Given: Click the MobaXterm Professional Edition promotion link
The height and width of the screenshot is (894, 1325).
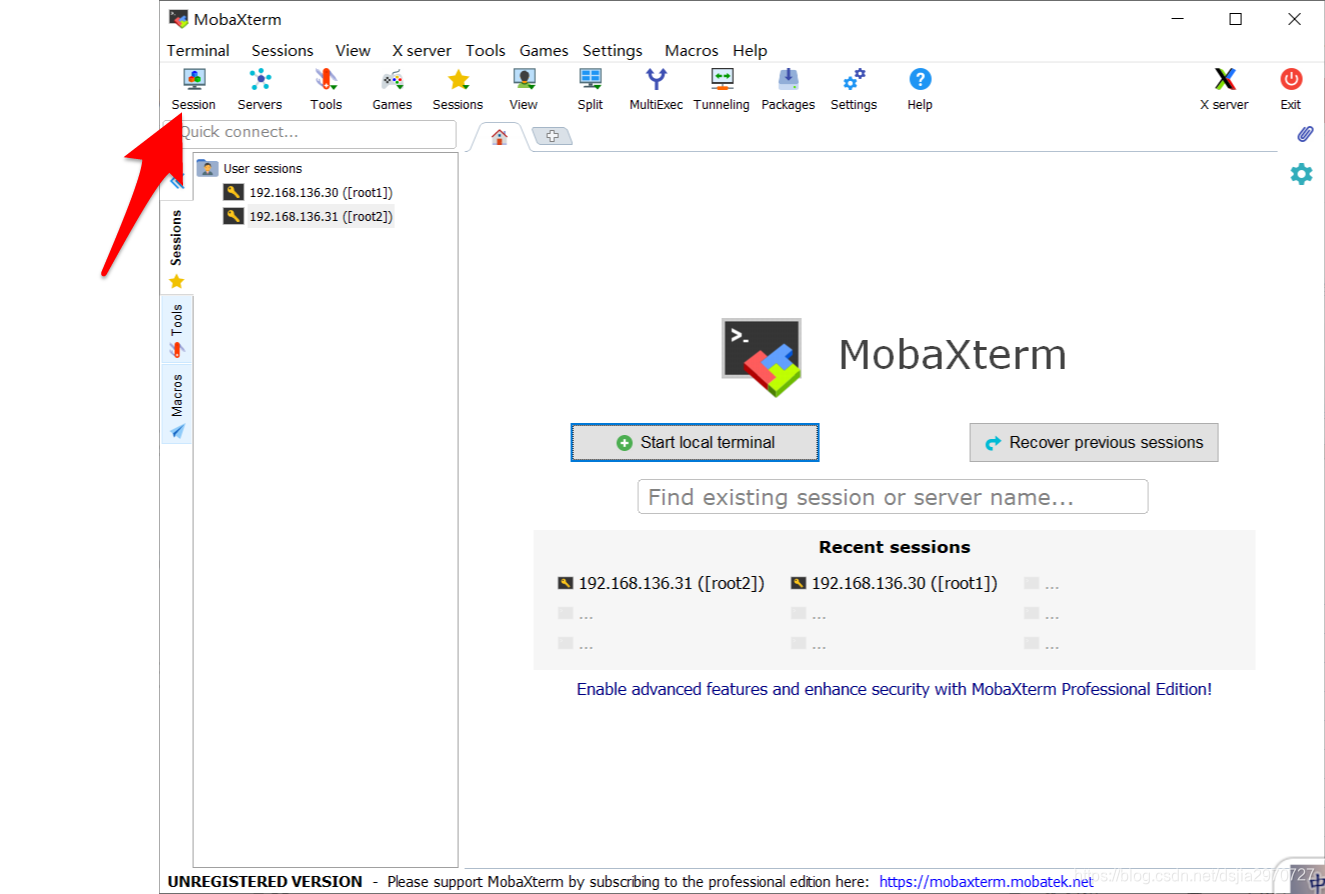Looking at the screenshot, I should [x=894, y=689].
